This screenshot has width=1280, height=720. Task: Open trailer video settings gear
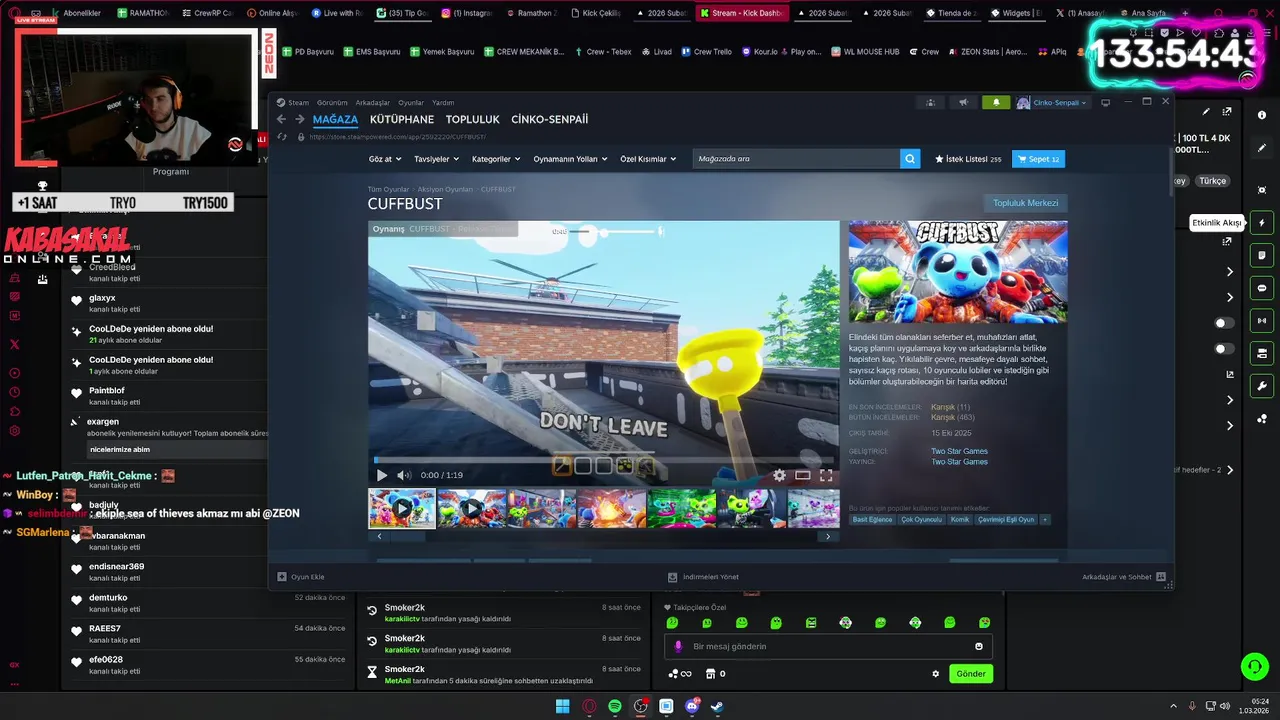[780, 475]
